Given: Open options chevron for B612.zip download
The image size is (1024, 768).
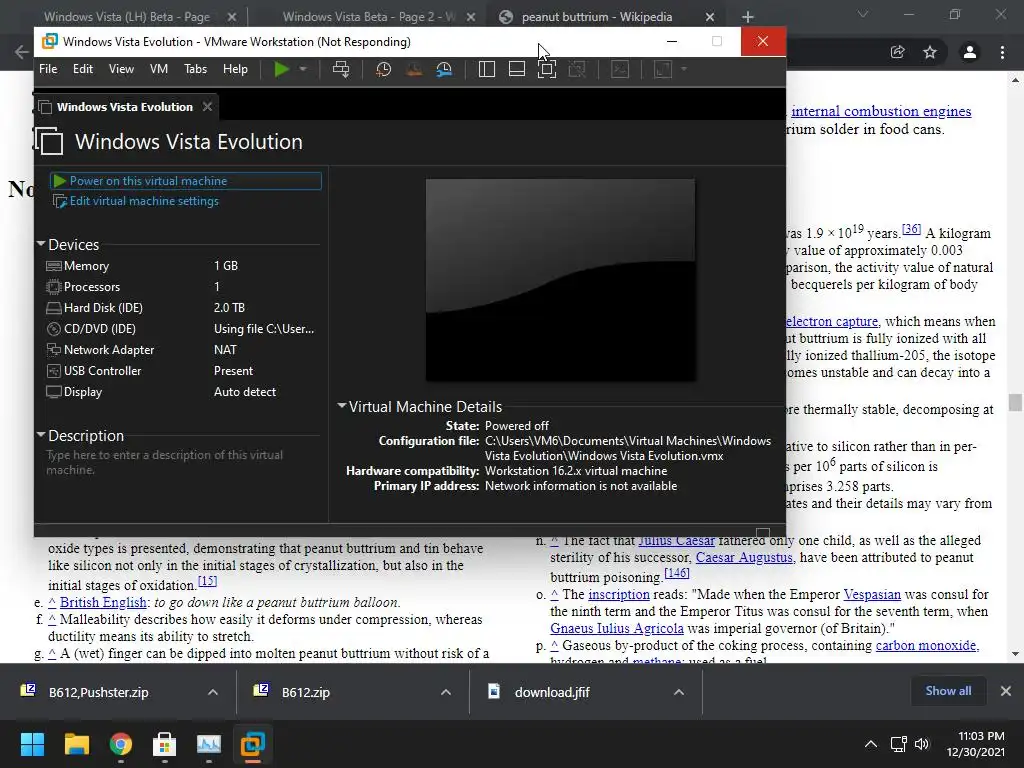Looking at the screenshot, I should point(445,692).
